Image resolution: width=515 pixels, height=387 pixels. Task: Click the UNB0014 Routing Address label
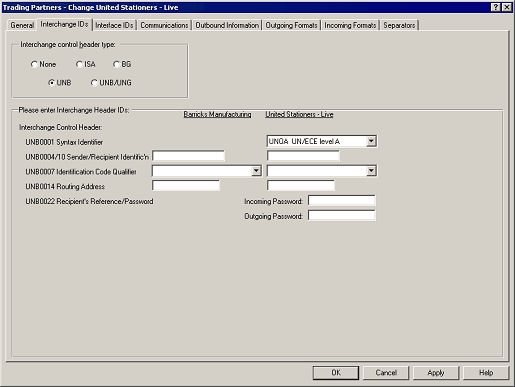[65, 187]
